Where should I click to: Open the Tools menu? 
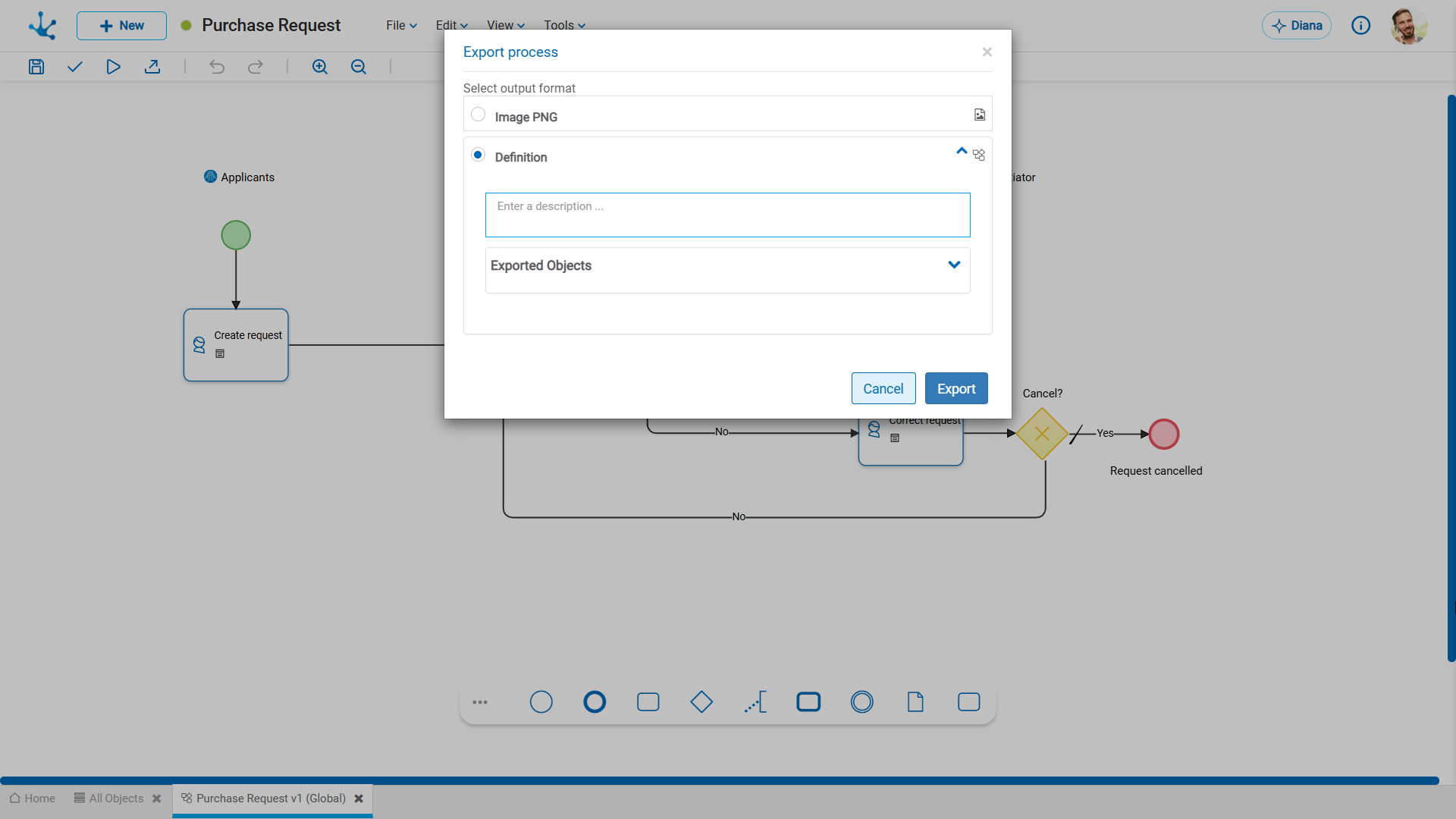point(565,25)
